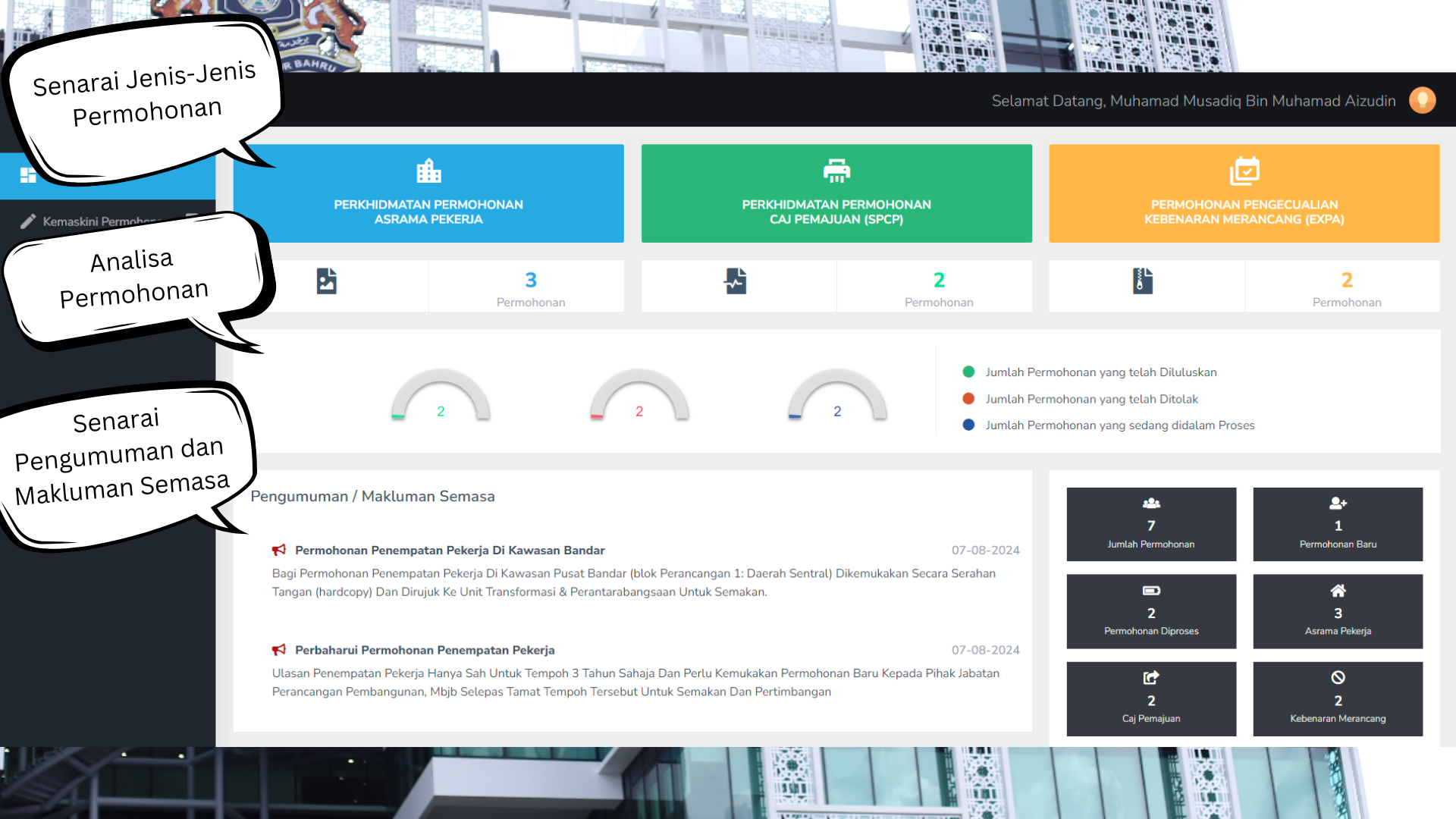Click the medical file icon under SPCP
The image size is (1456, 819).
tap(735, 281)
